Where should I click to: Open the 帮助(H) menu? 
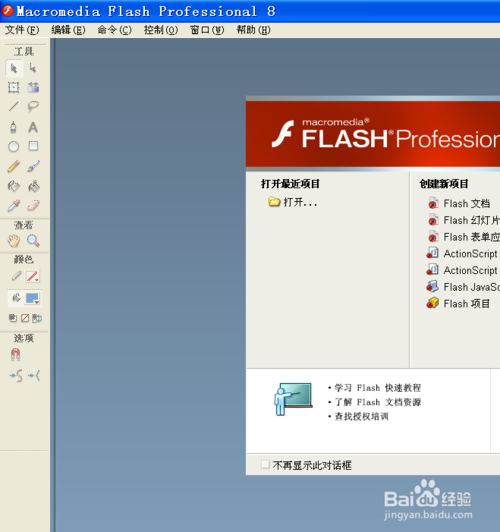pos(253,30)
